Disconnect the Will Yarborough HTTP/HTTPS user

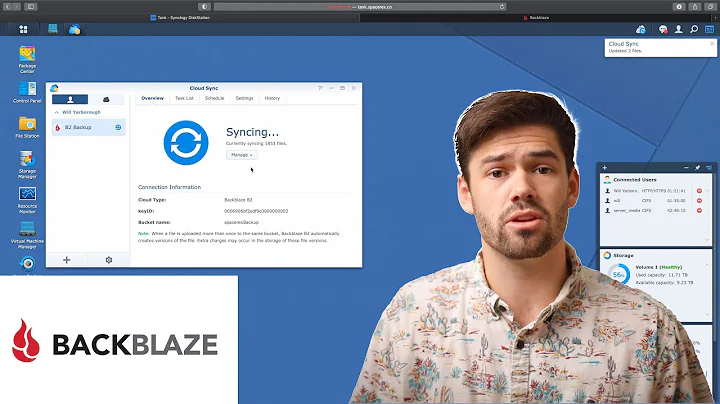pyautogui.click(x=699, y=191)
